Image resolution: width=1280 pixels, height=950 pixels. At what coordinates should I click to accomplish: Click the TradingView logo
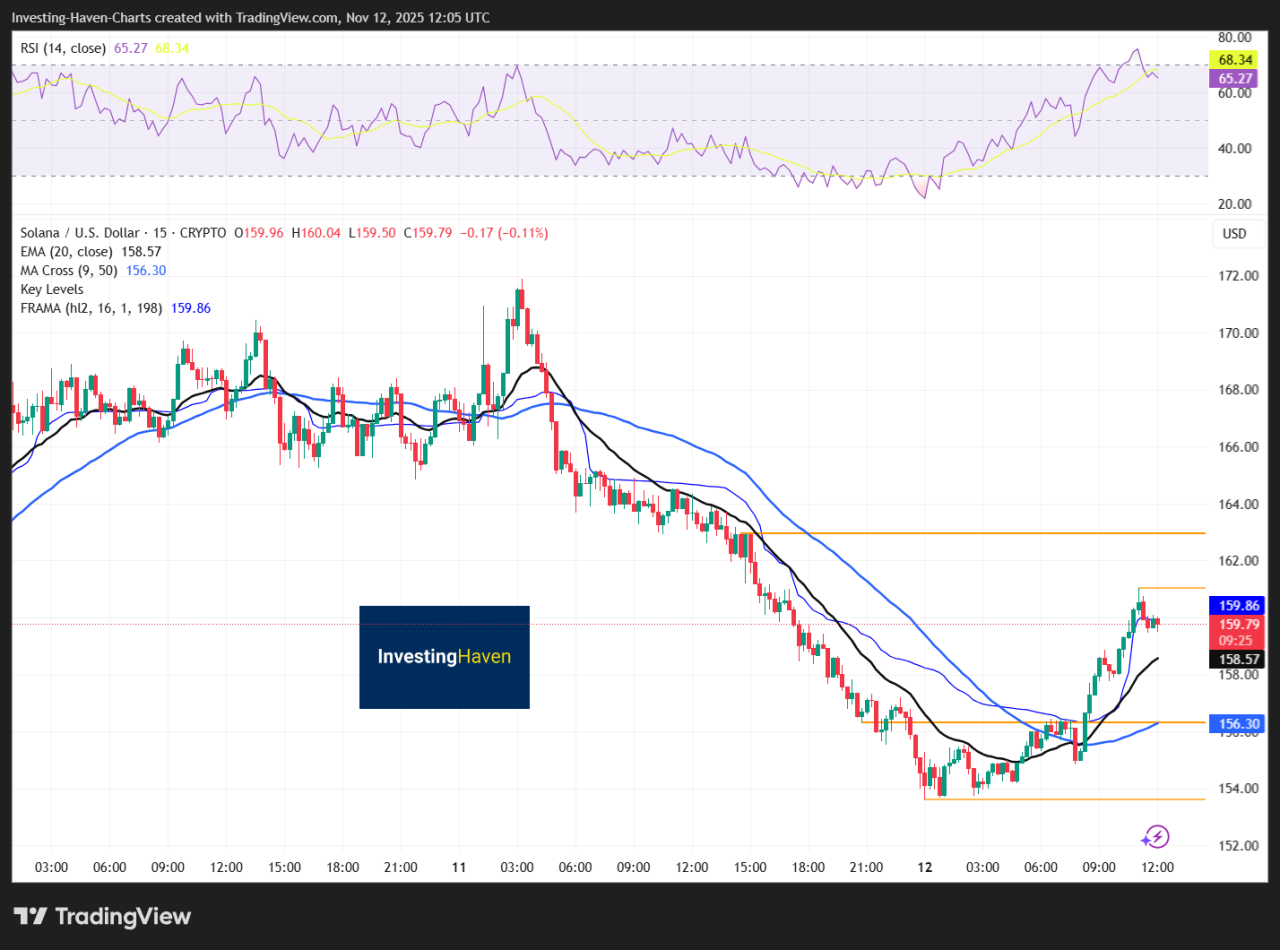click(x=100, y=916)
